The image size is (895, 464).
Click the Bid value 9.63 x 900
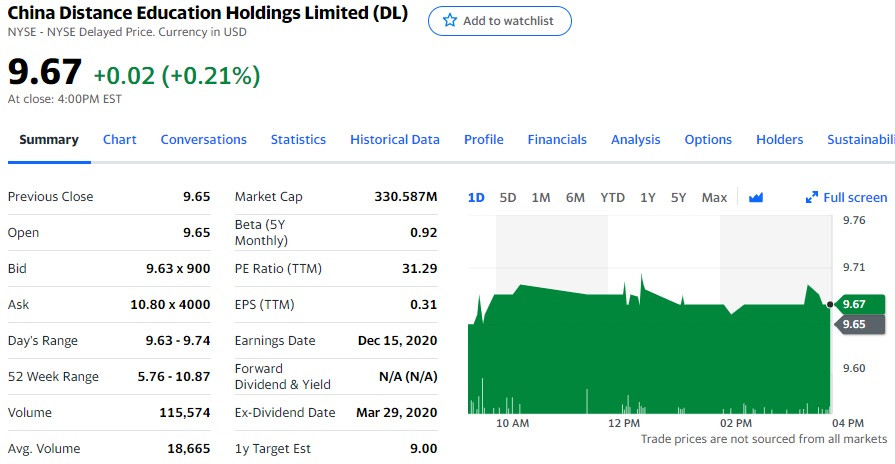click(x=178, y=268)
